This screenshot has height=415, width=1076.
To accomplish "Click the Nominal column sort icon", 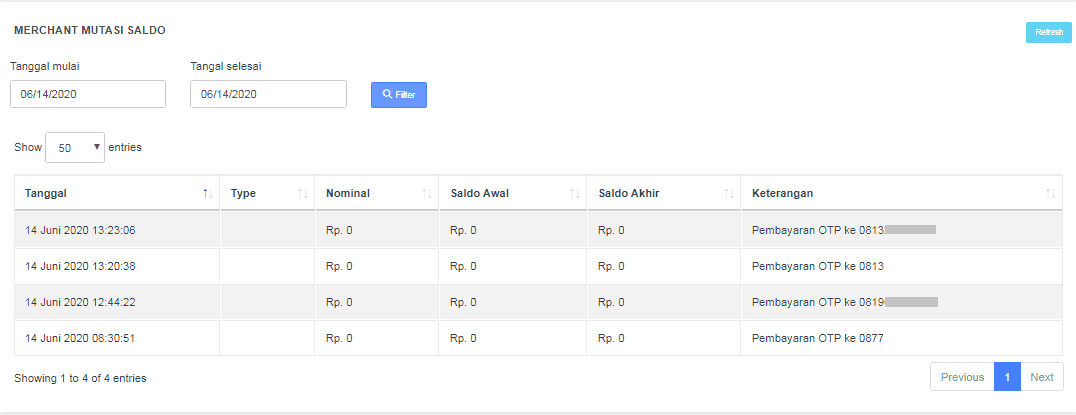I will pos(427,193).
